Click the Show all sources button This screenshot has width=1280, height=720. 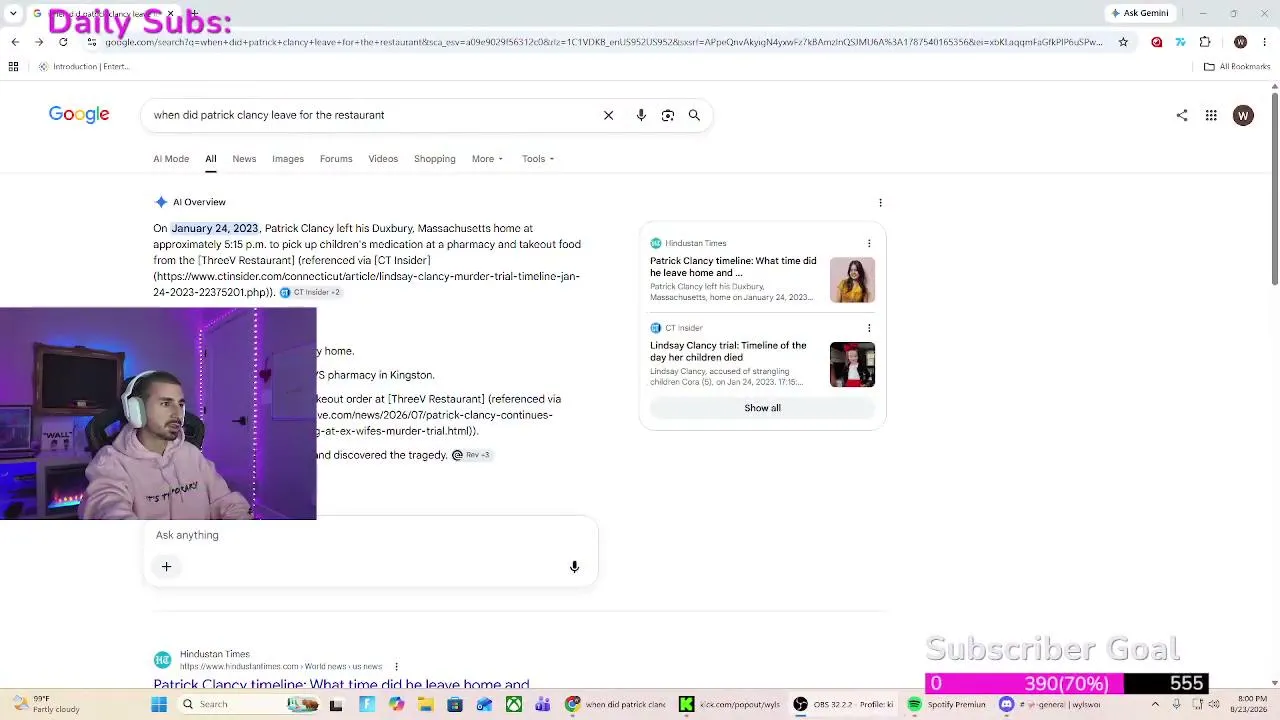762,408
